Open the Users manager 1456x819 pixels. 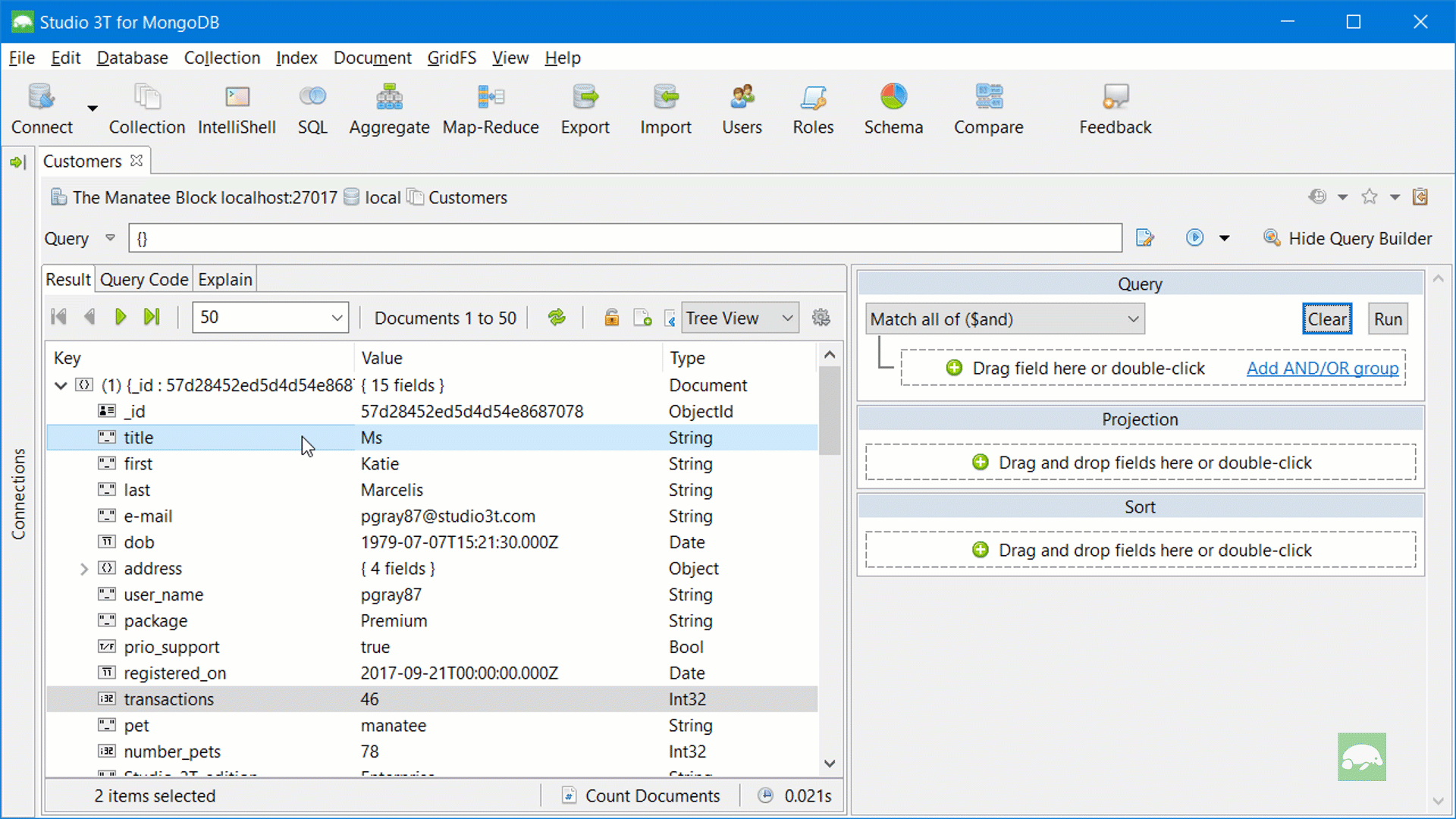point(742,97)
